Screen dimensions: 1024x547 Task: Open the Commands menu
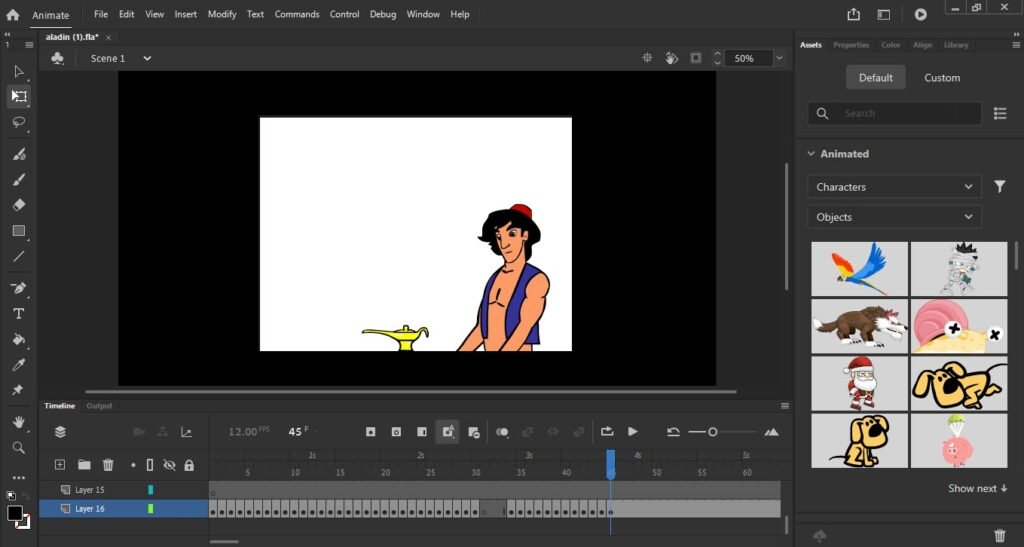[297, 14]
